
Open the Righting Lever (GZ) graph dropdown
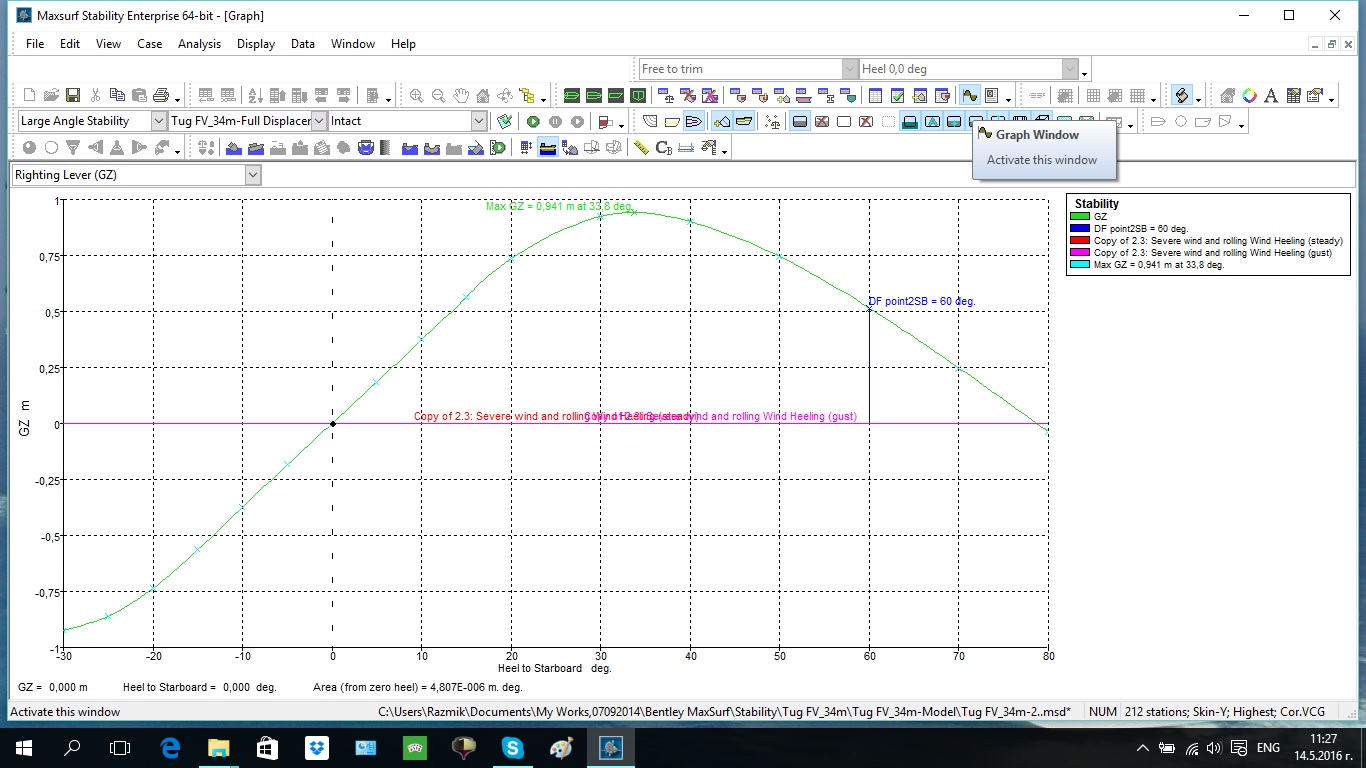click(x=253, y=175)
